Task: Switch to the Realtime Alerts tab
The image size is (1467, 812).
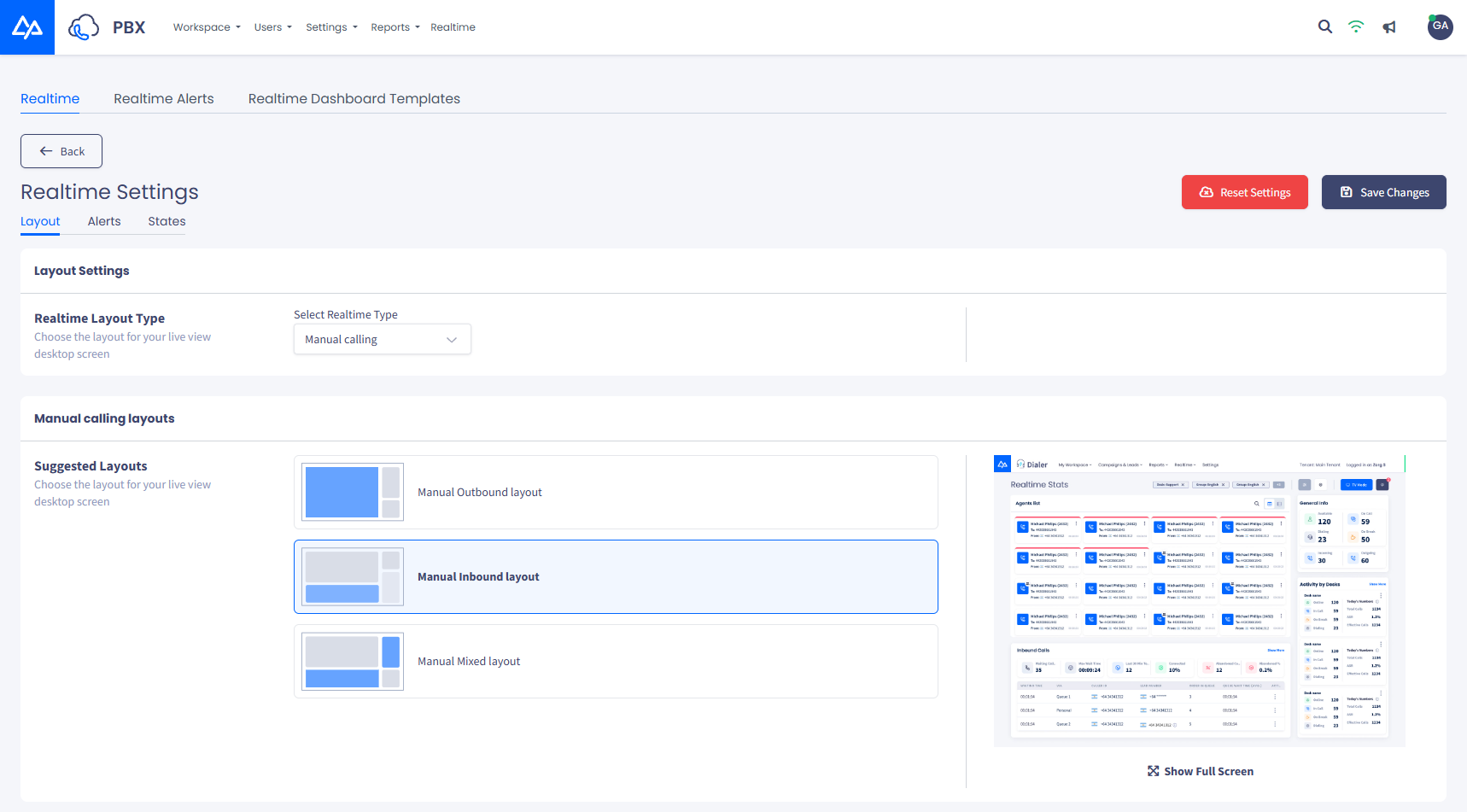Action: tap(164, 98)
